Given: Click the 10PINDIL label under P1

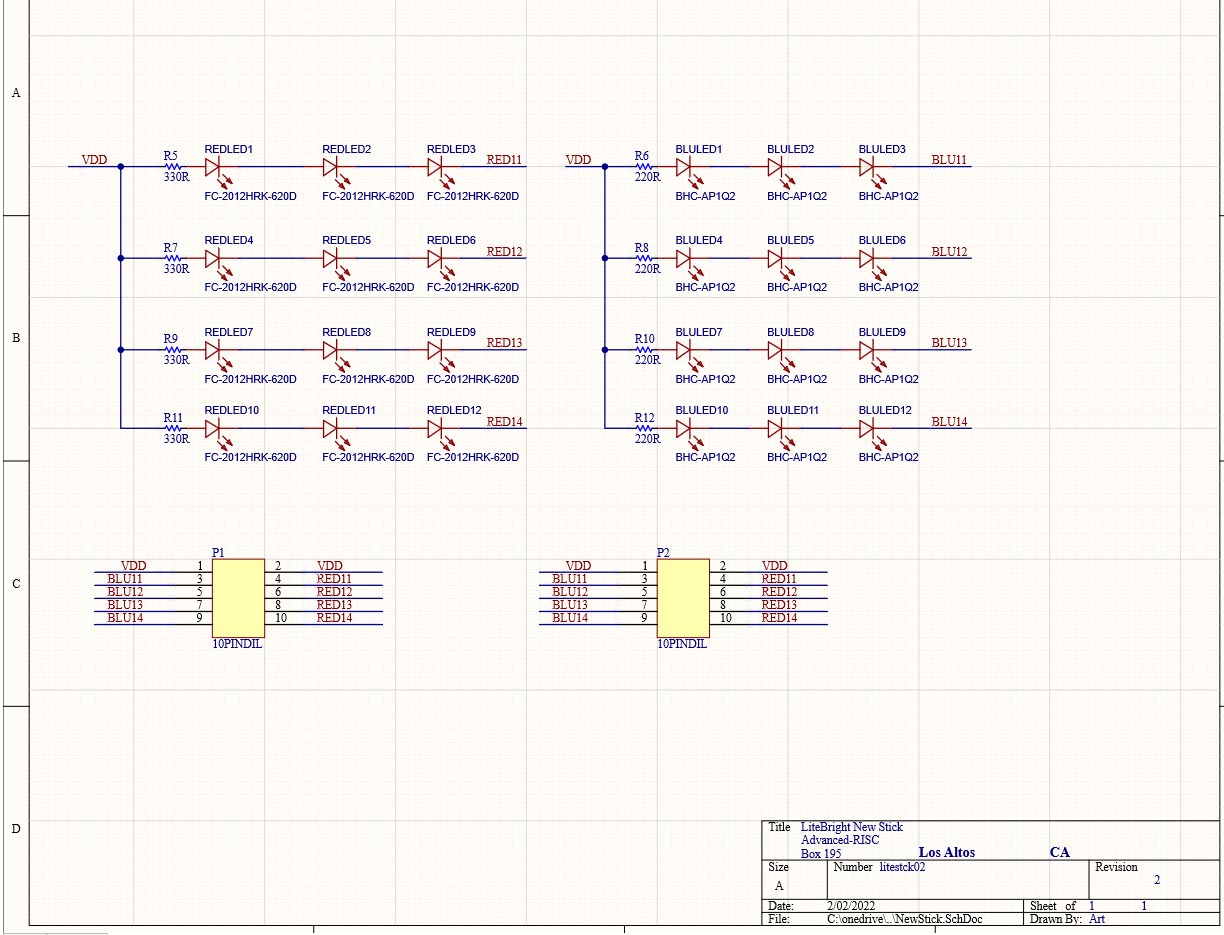Looking at the screenshot, I should (x=237, y=645).
